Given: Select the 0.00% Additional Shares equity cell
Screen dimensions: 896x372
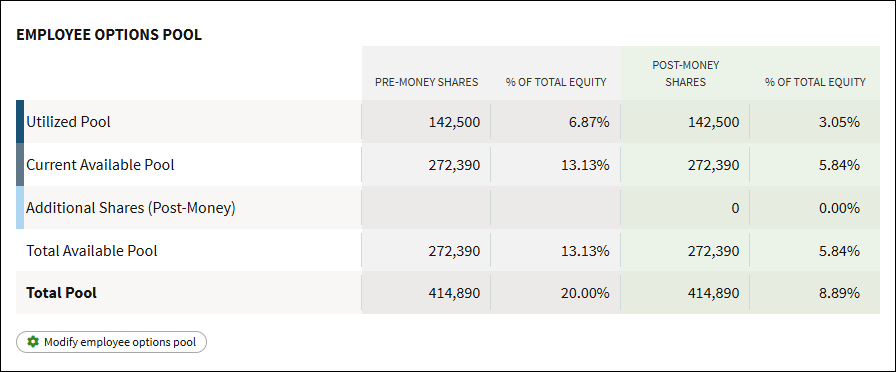Looking at the screenshot, I should pyautogui.click(x=815, y=207).
